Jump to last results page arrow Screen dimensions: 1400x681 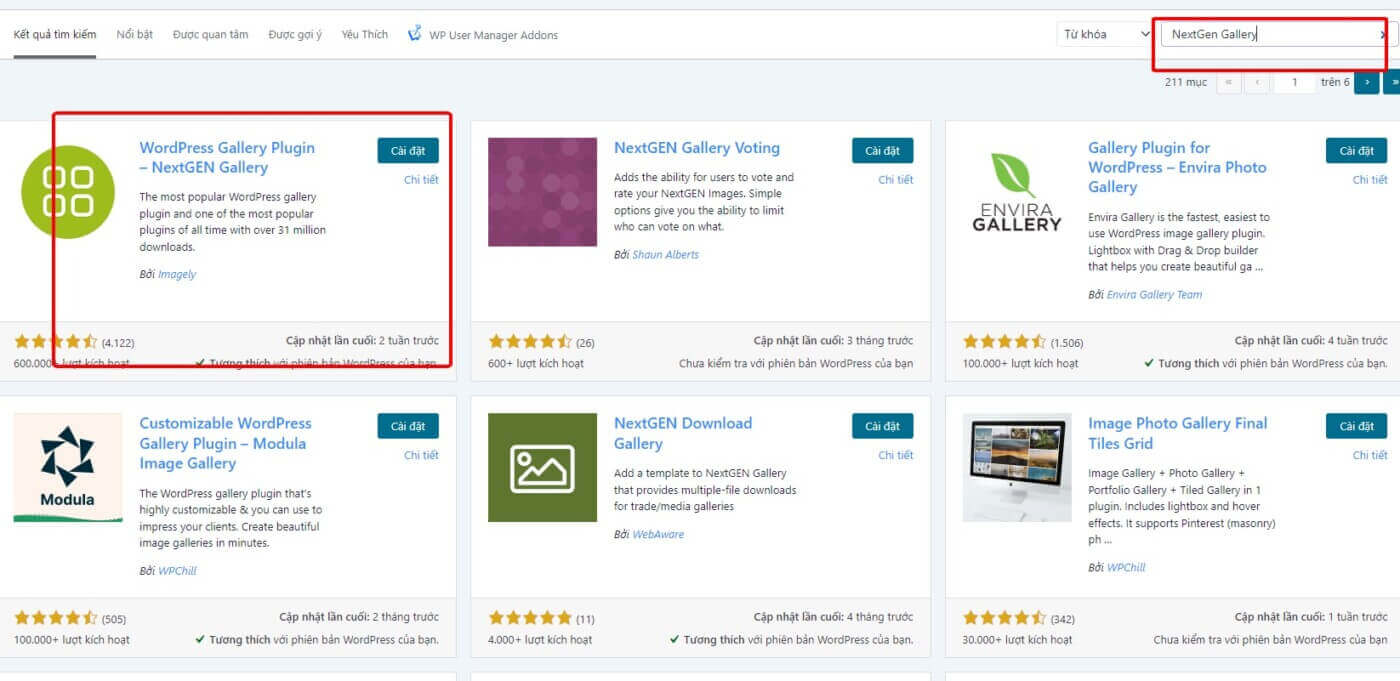point(1393,82)
